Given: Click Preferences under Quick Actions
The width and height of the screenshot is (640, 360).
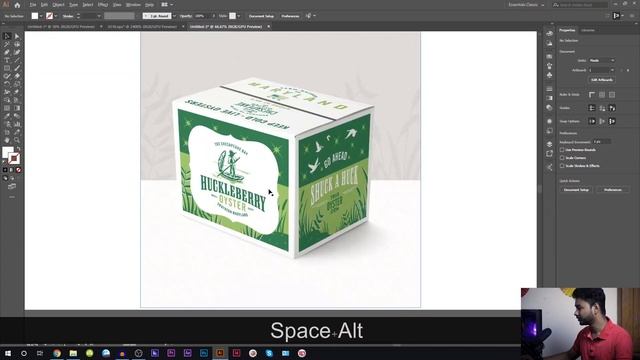Looking at the screenshot, I should tap(613, 190).
